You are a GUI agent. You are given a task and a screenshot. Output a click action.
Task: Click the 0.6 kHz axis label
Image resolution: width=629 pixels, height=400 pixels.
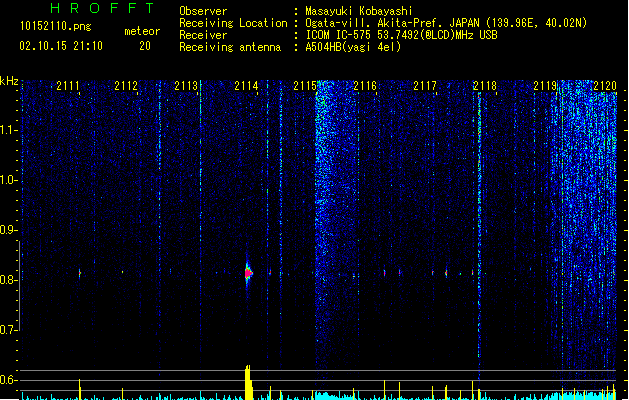pyautogui.click(x=8, y=380)
